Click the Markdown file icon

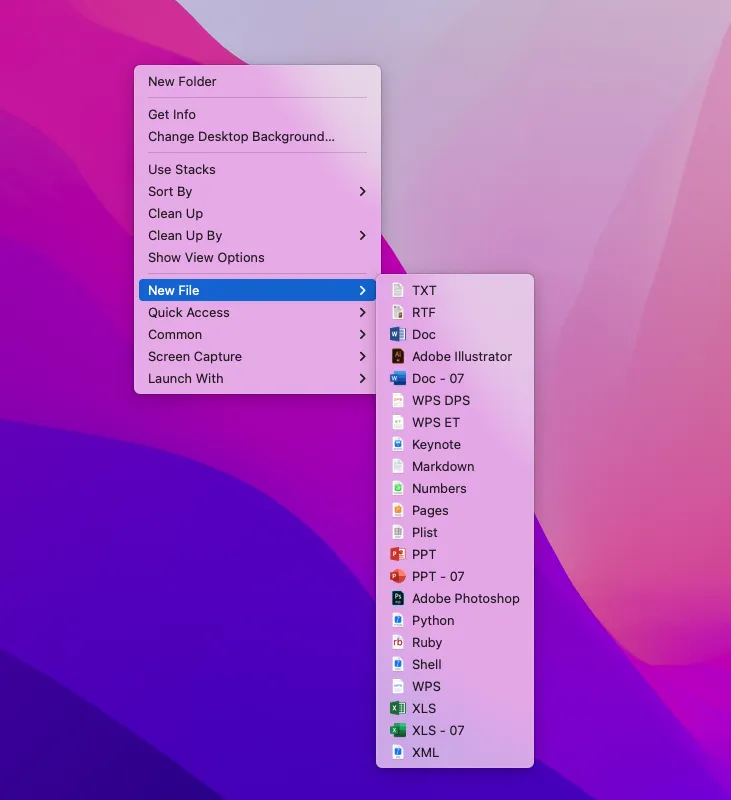click(398, 466)
